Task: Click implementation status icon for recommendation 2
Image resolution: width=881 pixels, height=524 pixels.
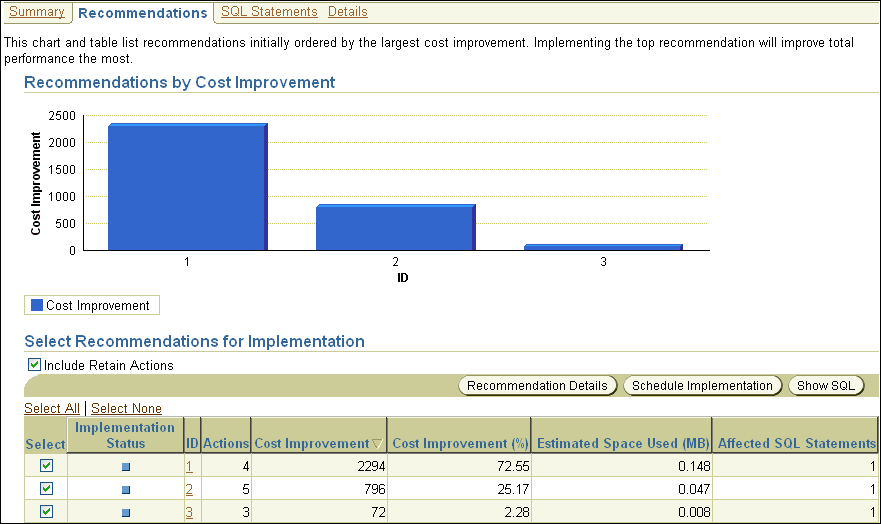Action: (x=126, y=490)
